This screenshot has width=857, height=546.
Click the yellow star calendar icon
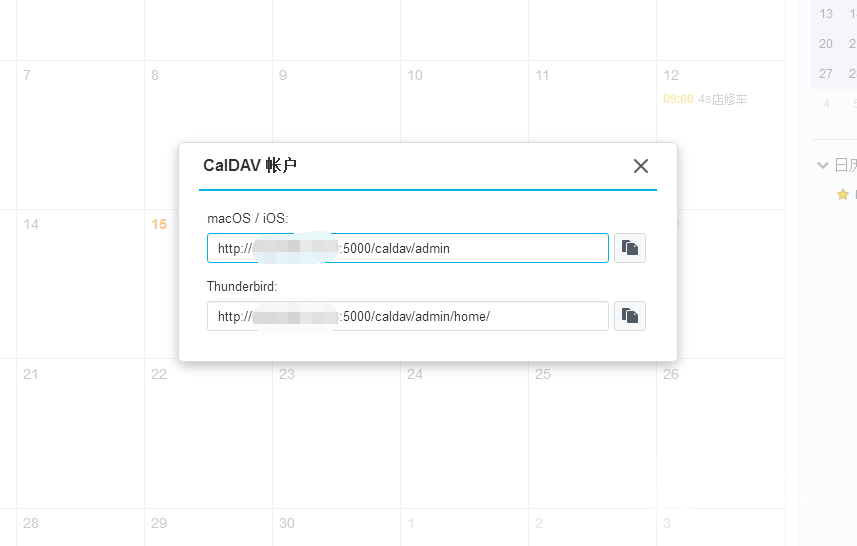point(843,194)
